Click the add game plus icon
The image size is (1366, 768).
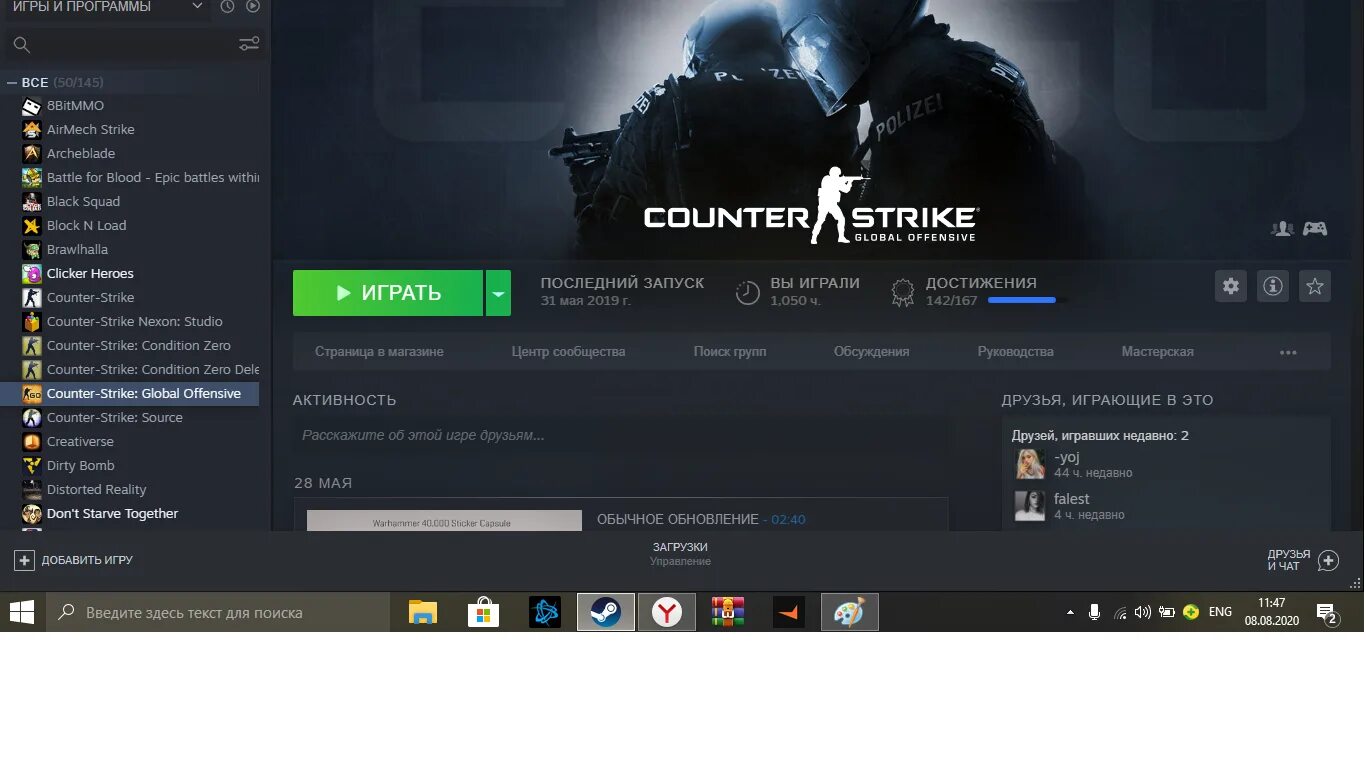click(24, 560)
